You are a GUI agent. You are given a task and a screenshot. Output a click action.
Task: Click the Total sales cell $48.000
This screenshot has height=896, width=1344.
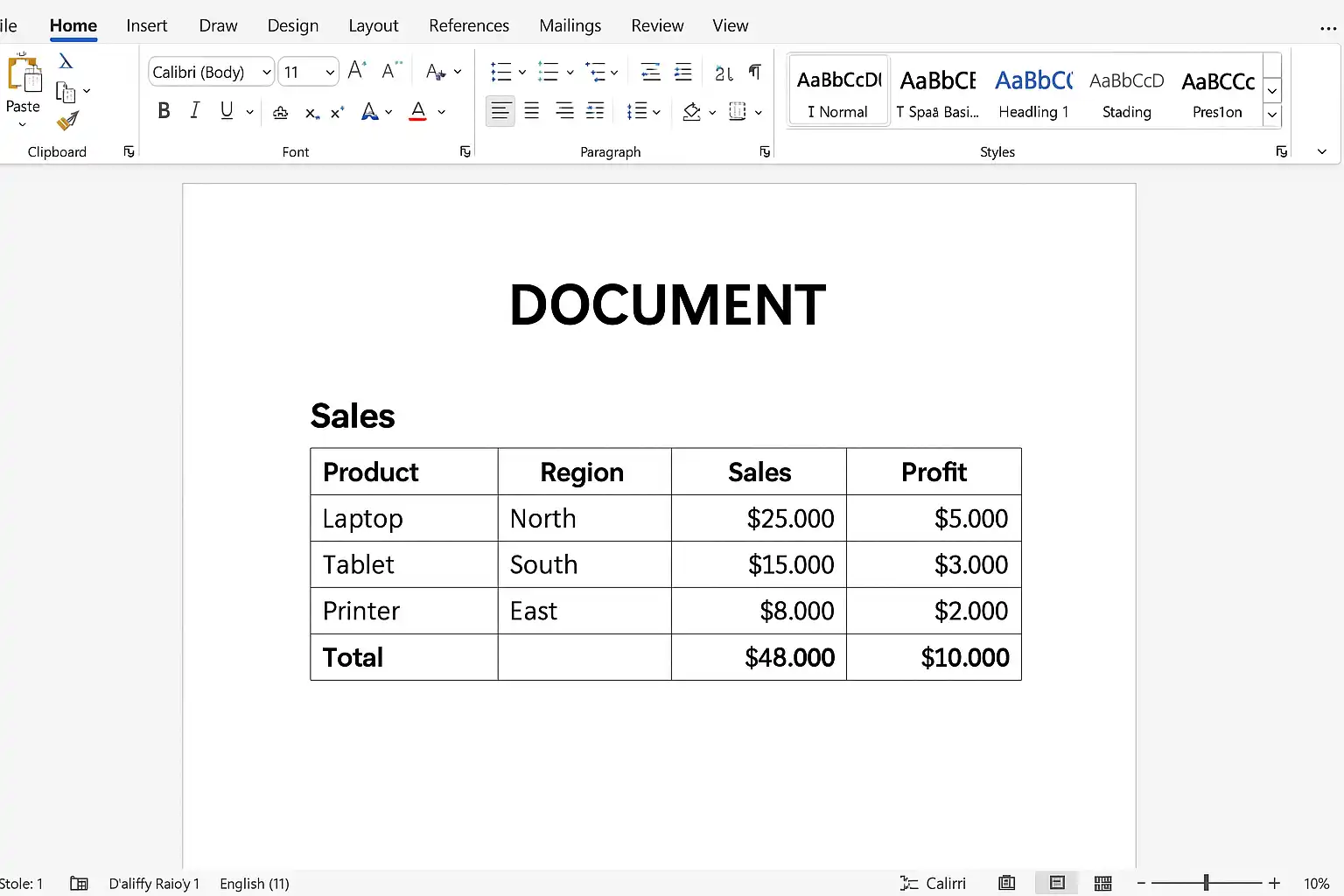(759, 657)
